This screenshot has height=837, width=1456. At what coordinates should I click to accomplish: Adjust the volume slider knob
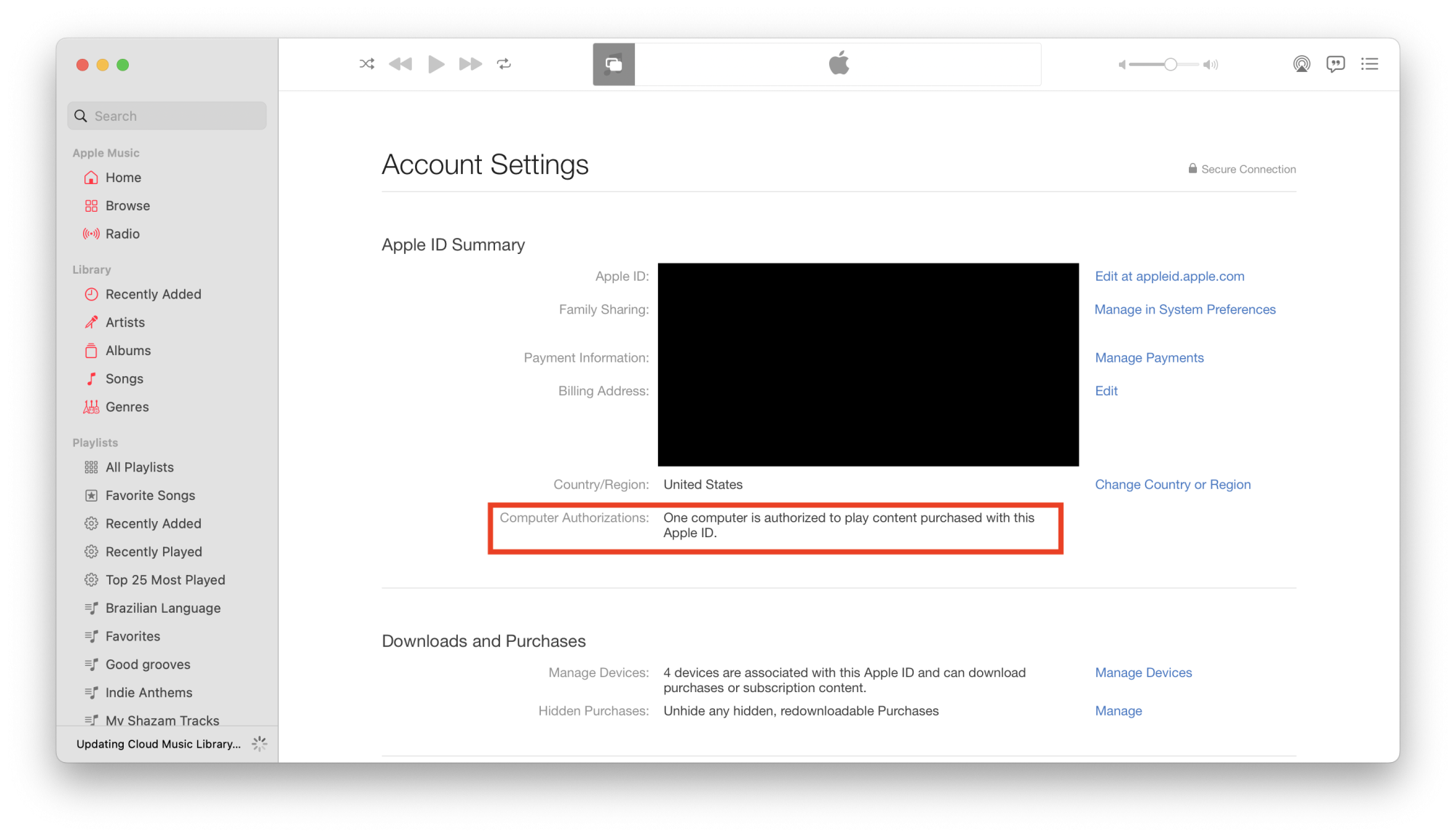click(1171, 64)
